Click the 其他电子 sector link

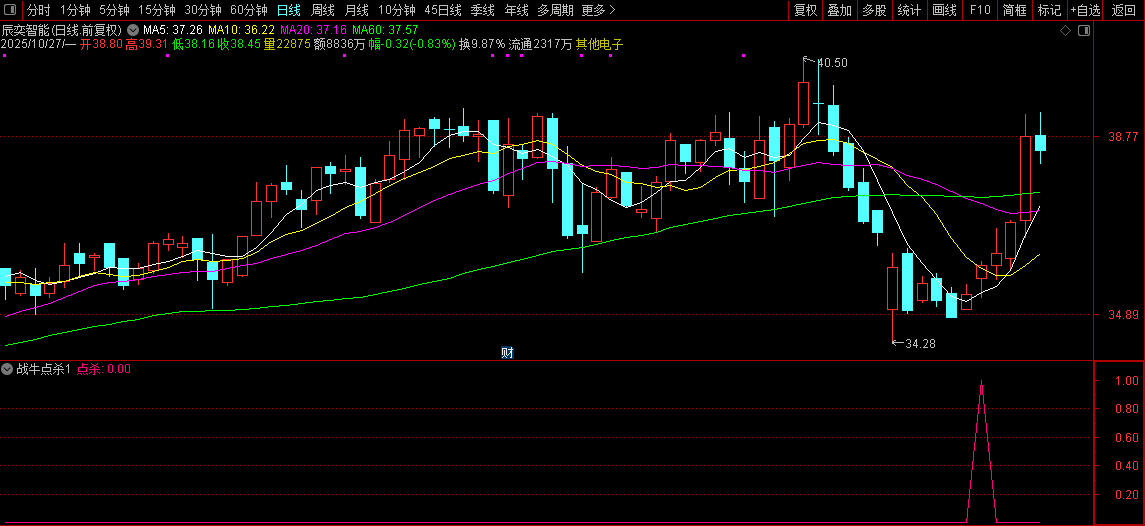600,45
